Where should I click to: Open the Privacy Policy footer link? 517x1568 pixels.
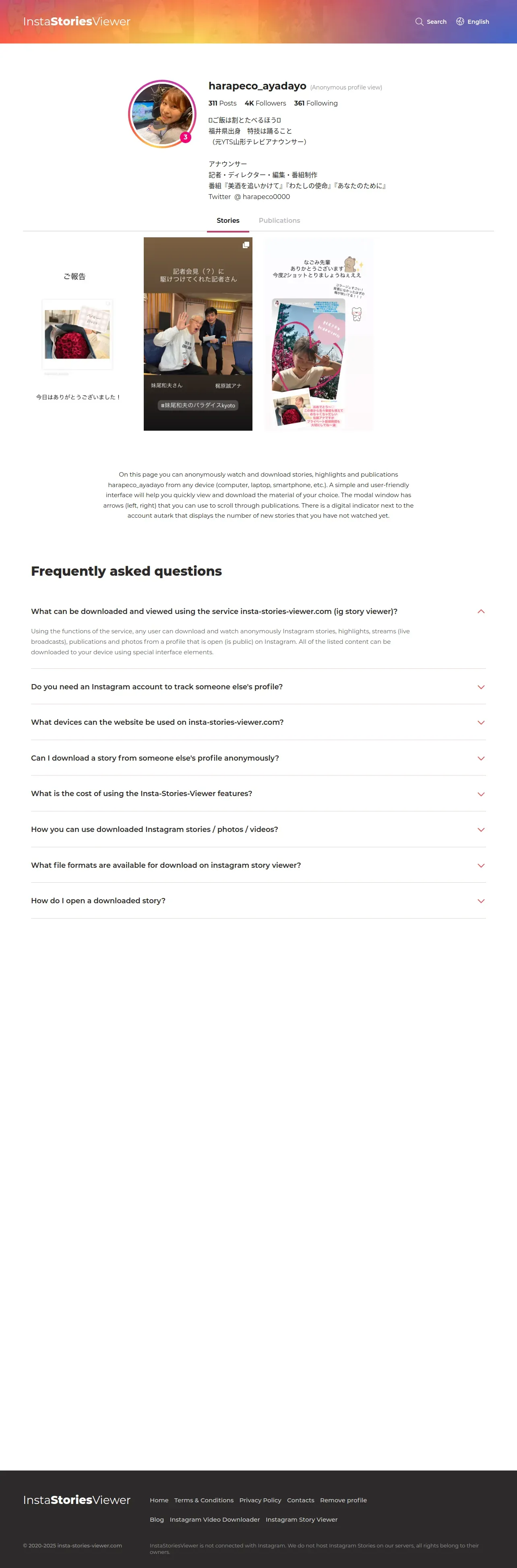pyautogui.click(x=260, y=1500)
